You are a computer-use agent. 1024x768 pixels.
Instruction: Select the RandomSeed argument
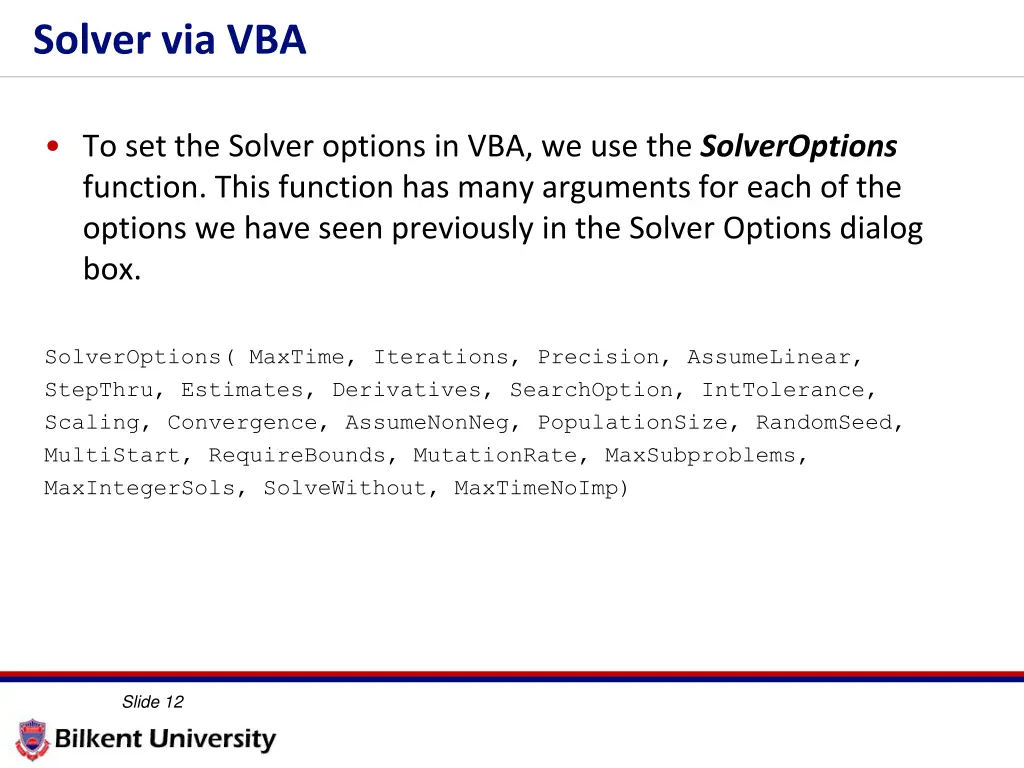click(823, 423)
